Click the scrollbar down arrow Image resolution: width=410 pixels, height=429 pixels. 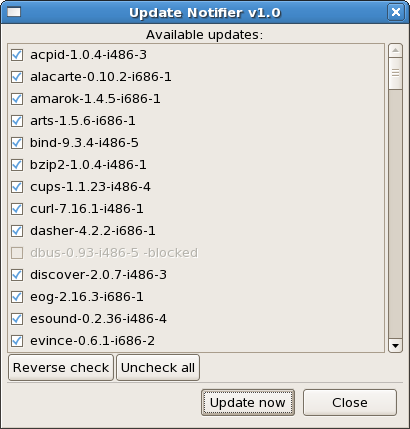click(x=395, y=346)
